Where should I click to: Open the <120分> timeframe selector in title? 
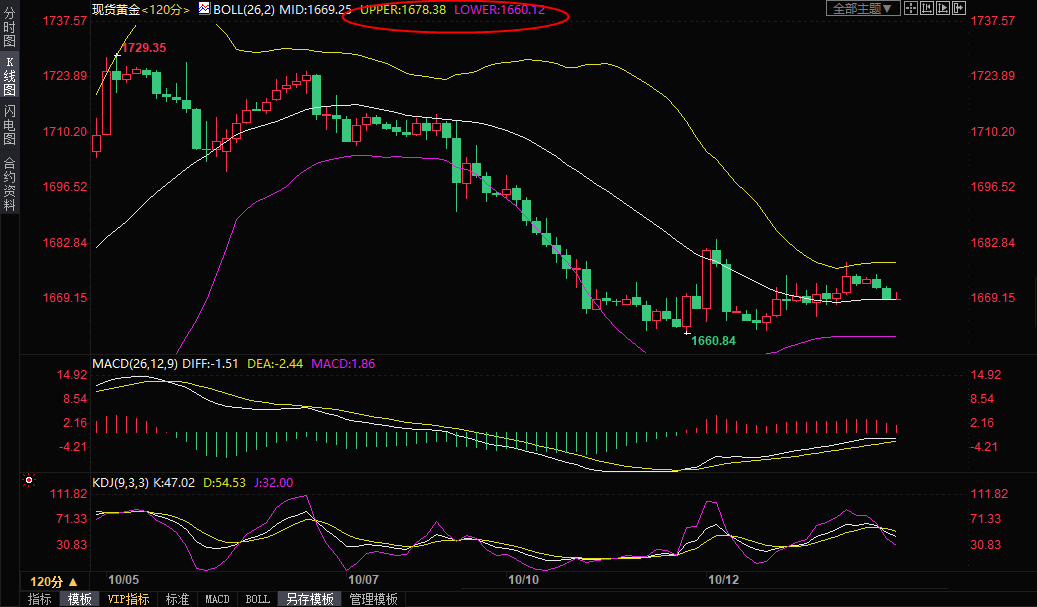coord(166,8)
